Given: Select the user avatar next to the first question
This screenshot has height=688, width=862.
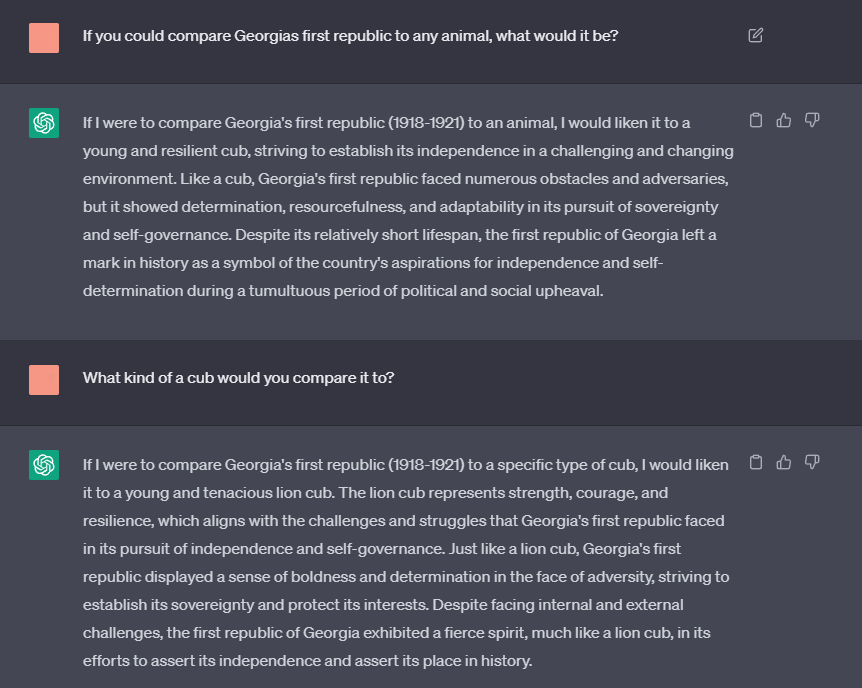Looking at the screenshot, I should [44, 38].
